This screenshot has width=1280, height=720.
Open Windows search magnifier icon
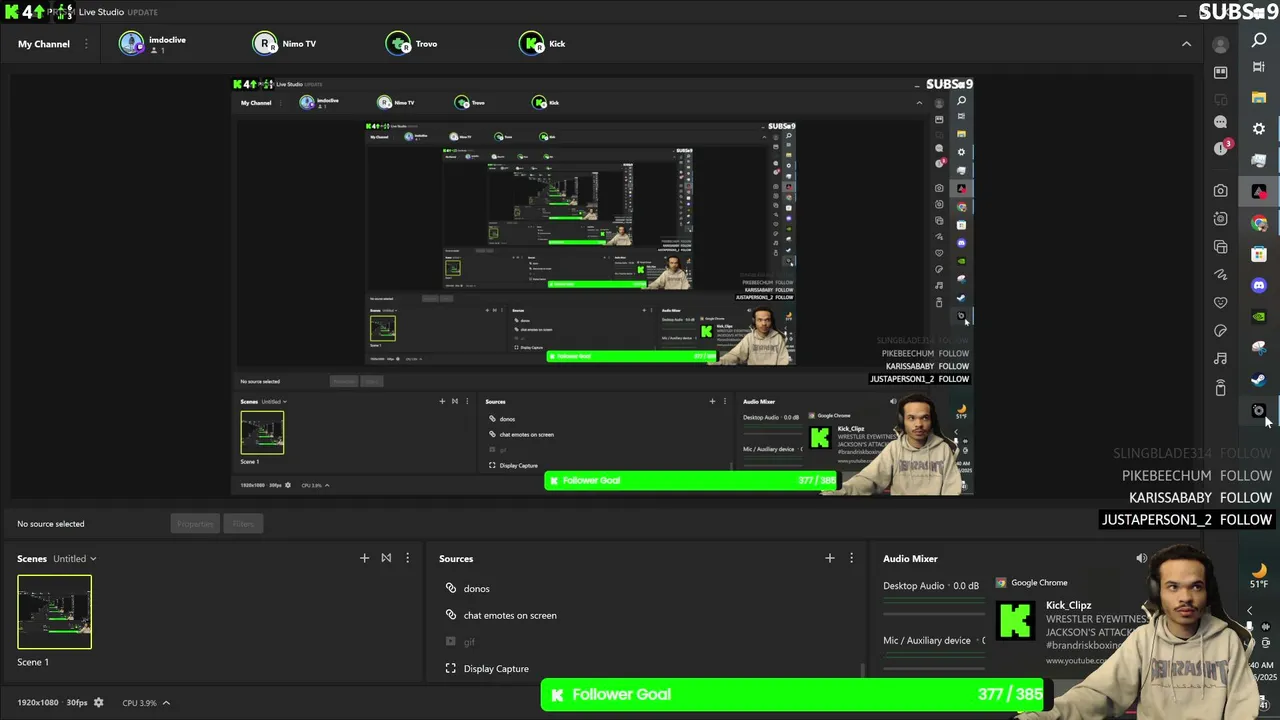point(1259,40)
